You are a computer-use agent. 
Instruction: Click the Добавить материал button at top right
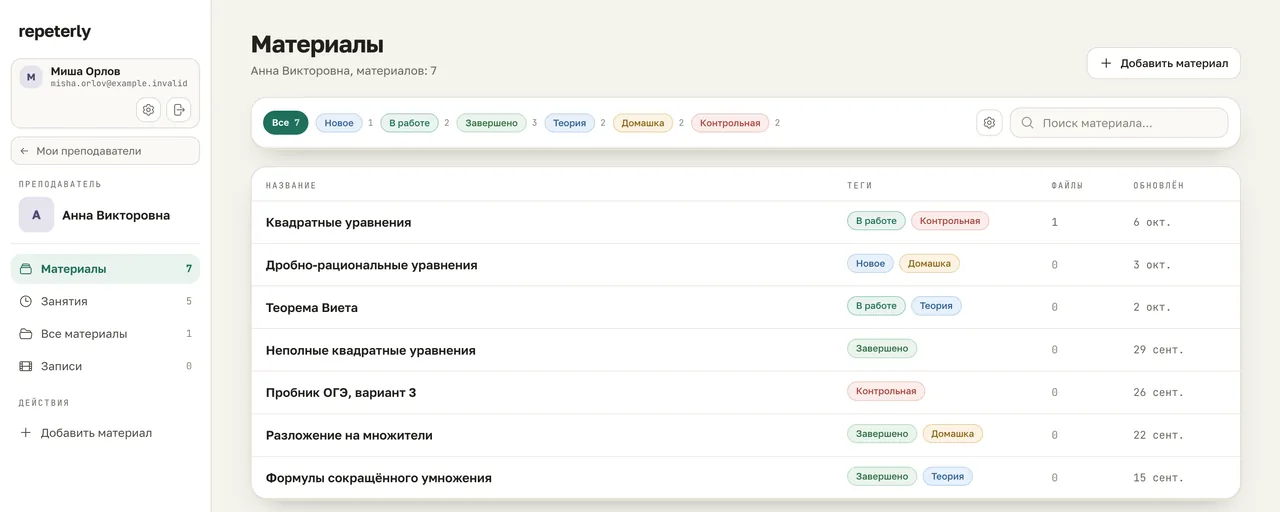point(1163,63)
